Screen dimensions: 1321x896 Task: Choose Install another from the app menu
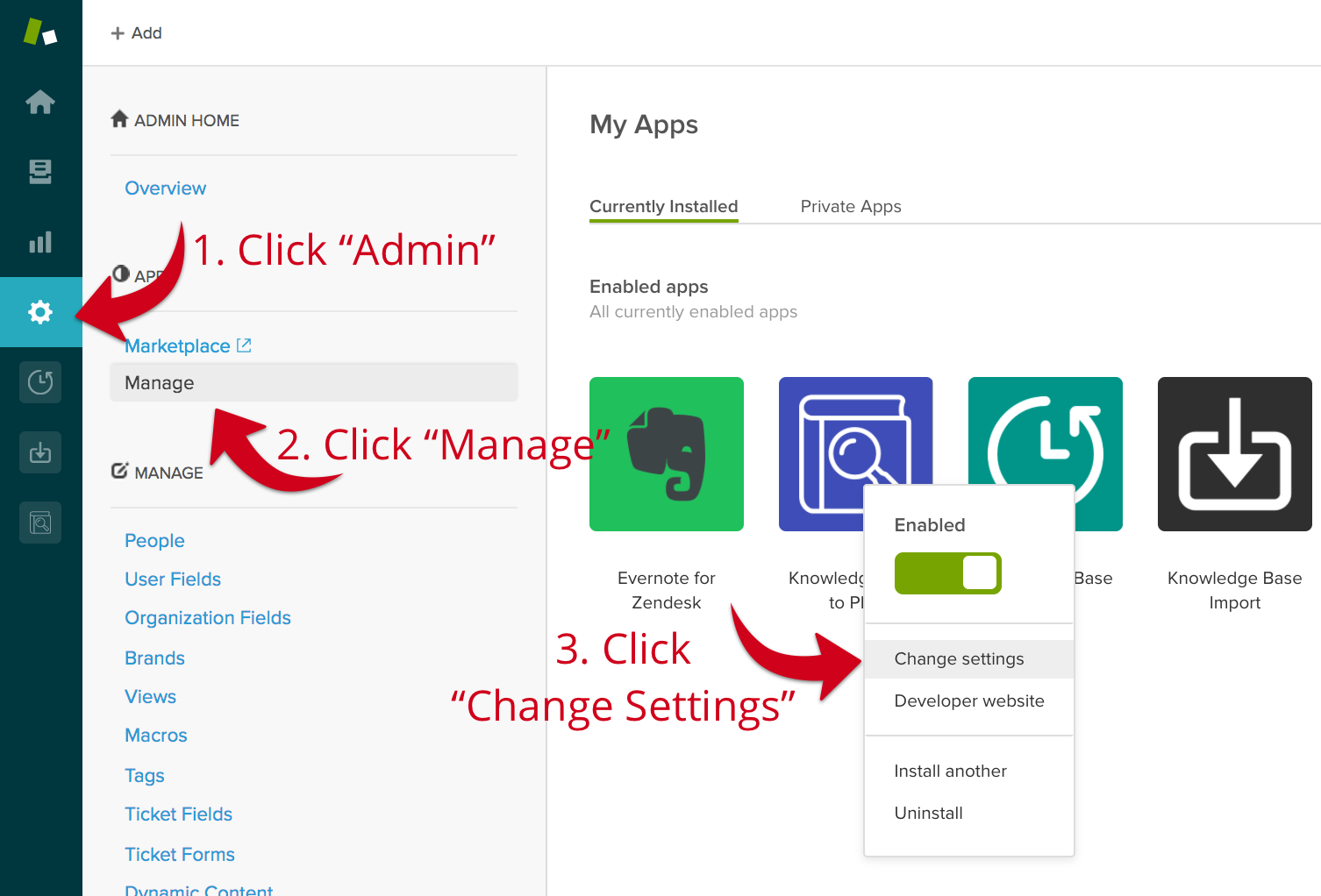950,772
